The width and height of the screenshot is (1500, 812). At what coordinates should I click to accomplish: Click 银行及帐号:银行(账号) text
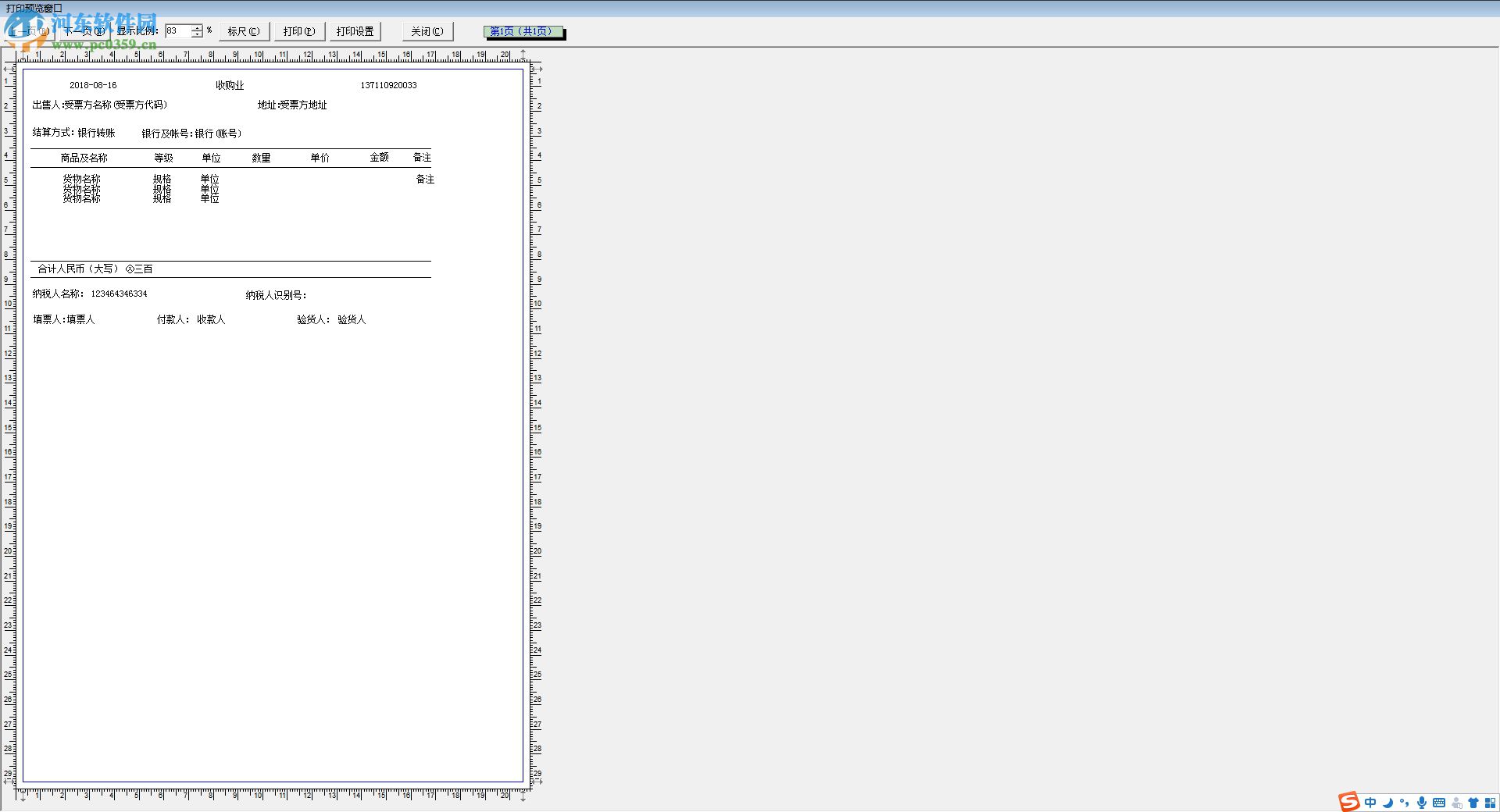(x=191, y=134)
